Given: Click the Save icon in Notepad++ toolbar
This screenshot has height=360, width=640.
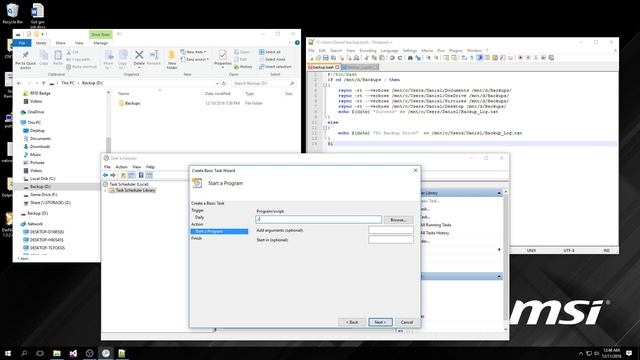Looking at the screenshot, I should click(326, 58).
